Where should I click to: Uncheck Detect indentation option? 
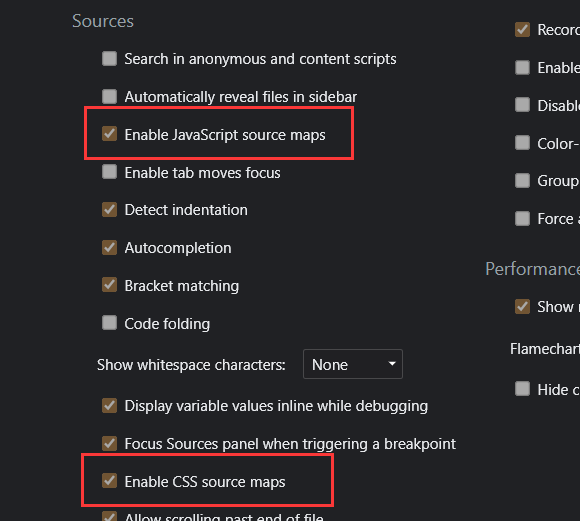coord(109,210)
